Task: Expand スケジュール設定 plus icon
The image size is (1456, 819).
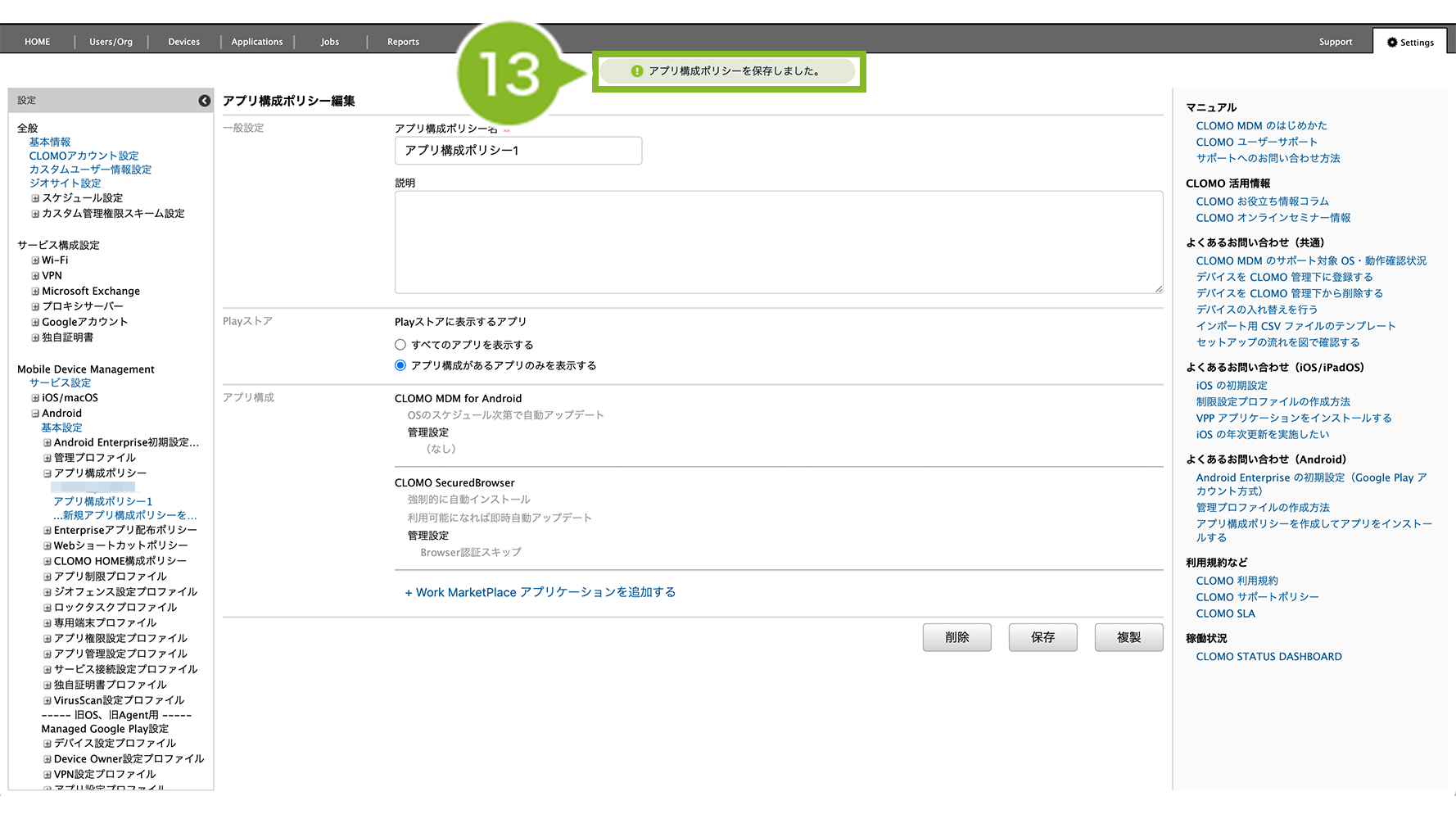Action: click(35, 198)
